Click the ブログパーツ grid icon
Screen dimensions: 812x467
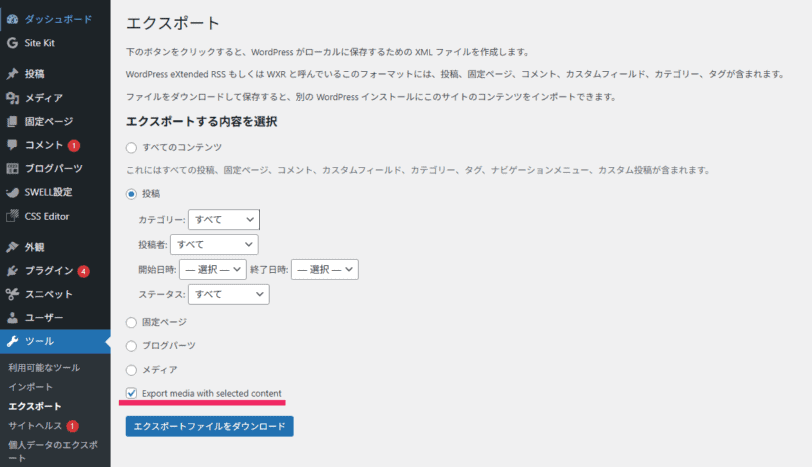point(12,168)
